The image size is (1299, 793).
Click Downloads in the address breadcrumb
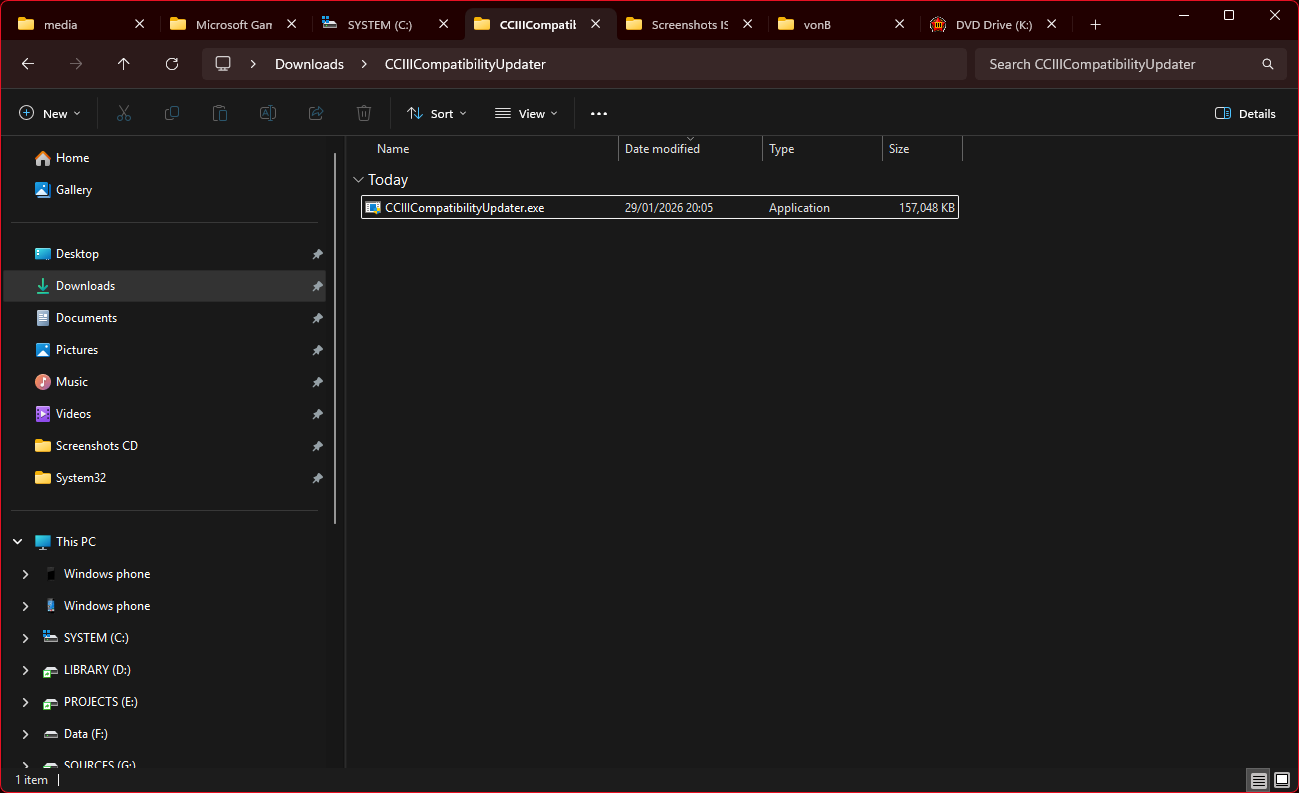coord(309,64)
